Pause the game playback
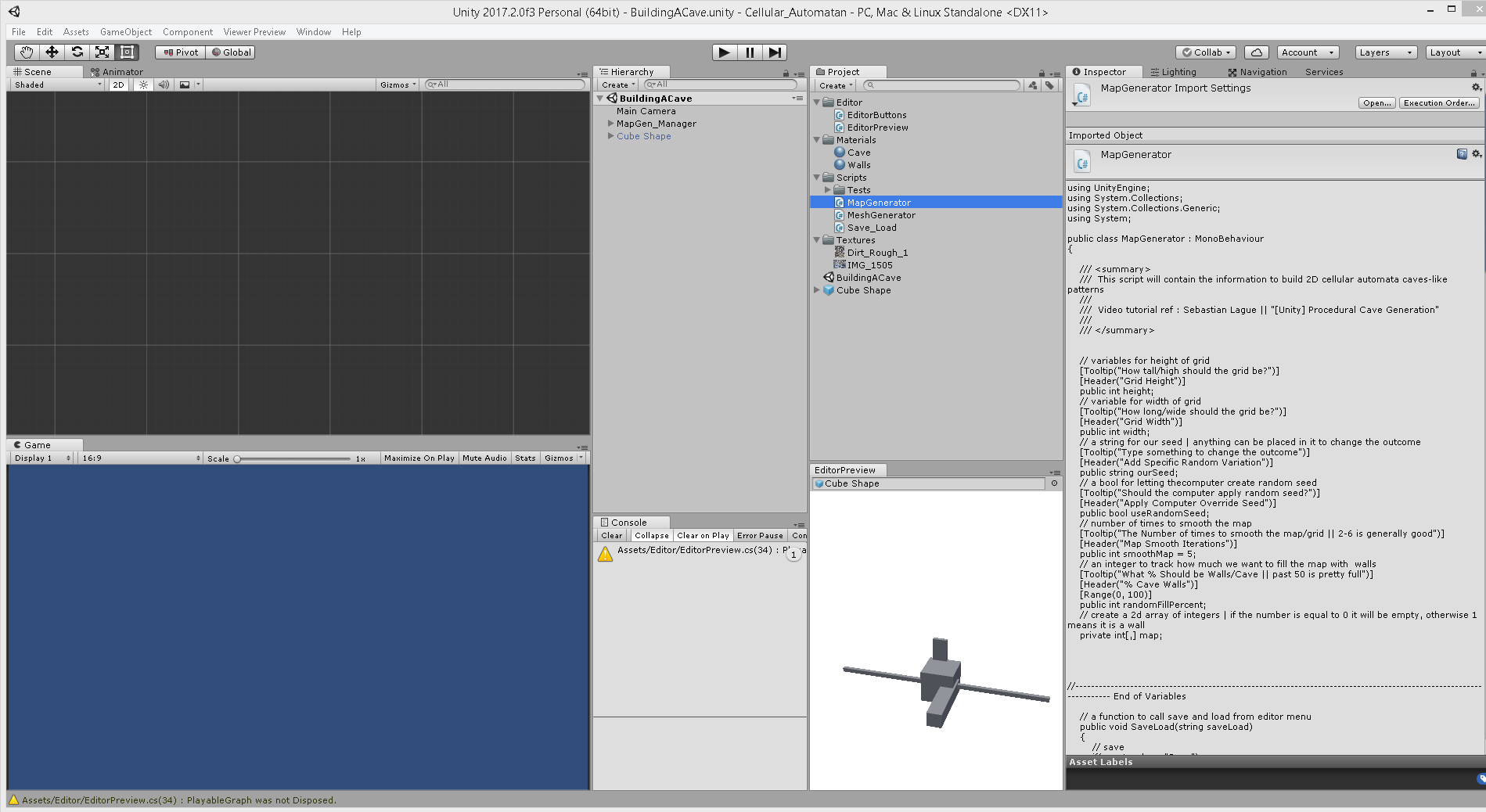The height and width of the screenshot is (812, 1486). [749, 52]
